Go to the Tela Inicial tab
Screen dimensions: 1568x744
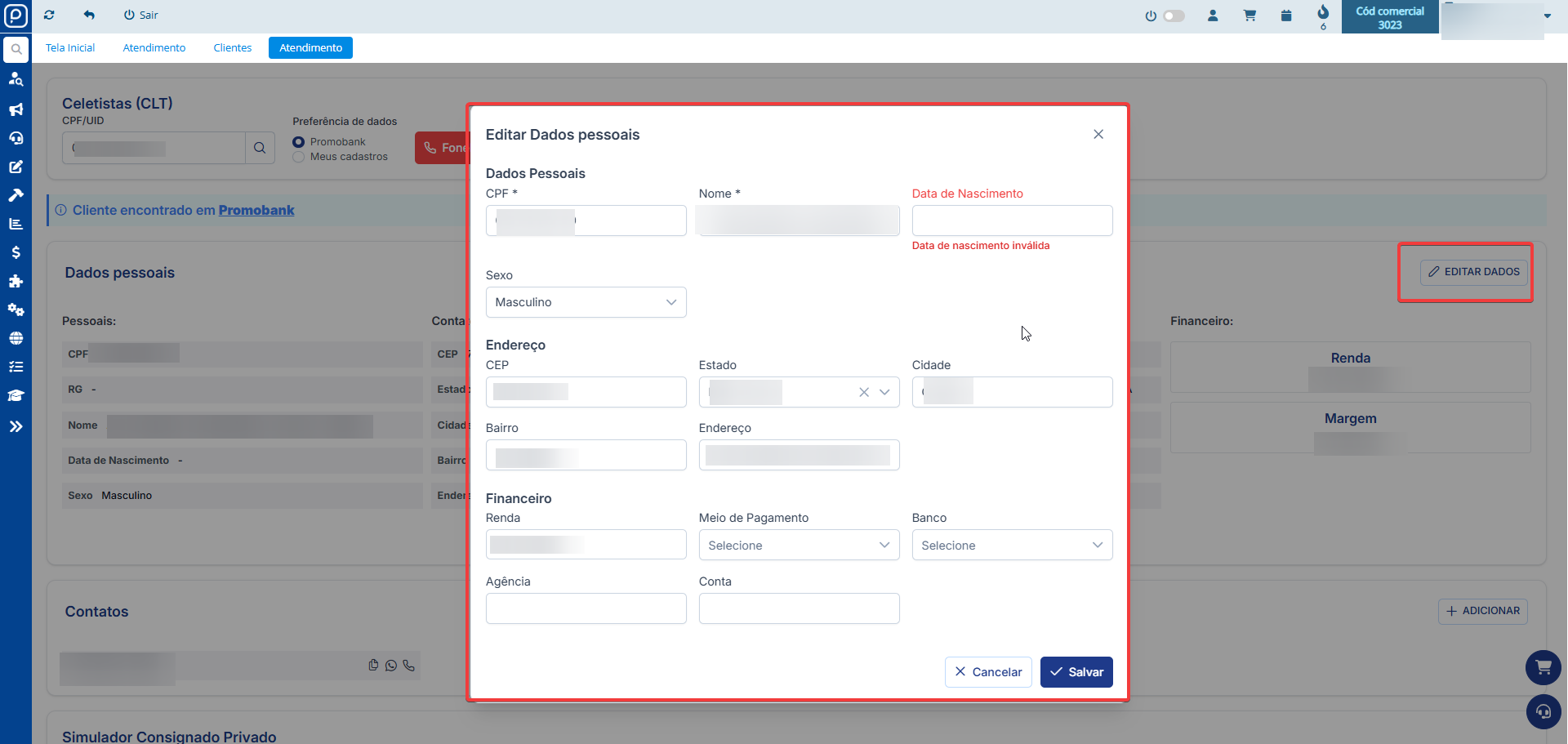pyautogui.click(x=70, y=48)
